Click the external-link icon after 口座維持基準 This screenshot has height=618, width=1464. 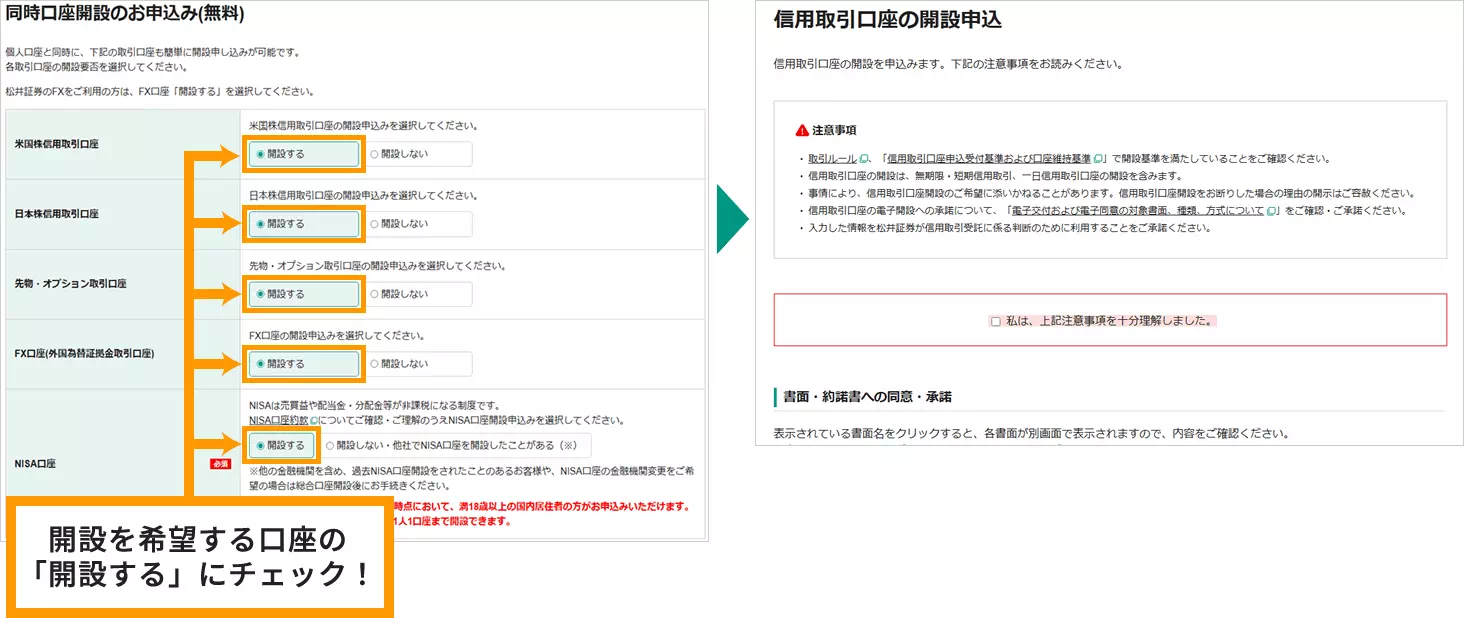1097,158
